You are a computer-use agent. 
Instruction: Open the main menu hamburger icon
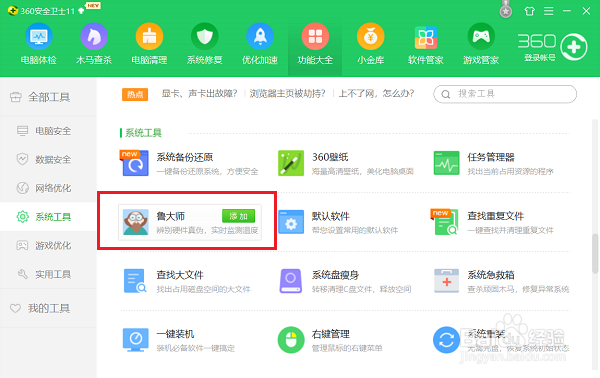pos(549,11)
